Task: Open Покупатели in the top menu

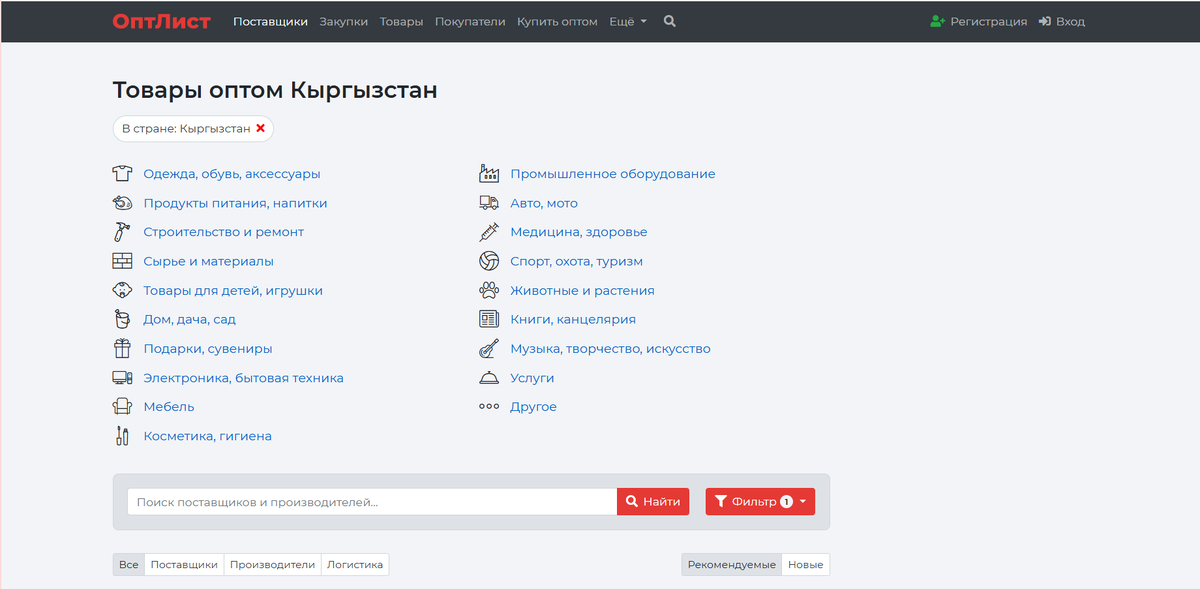Action: click(470, 21)
